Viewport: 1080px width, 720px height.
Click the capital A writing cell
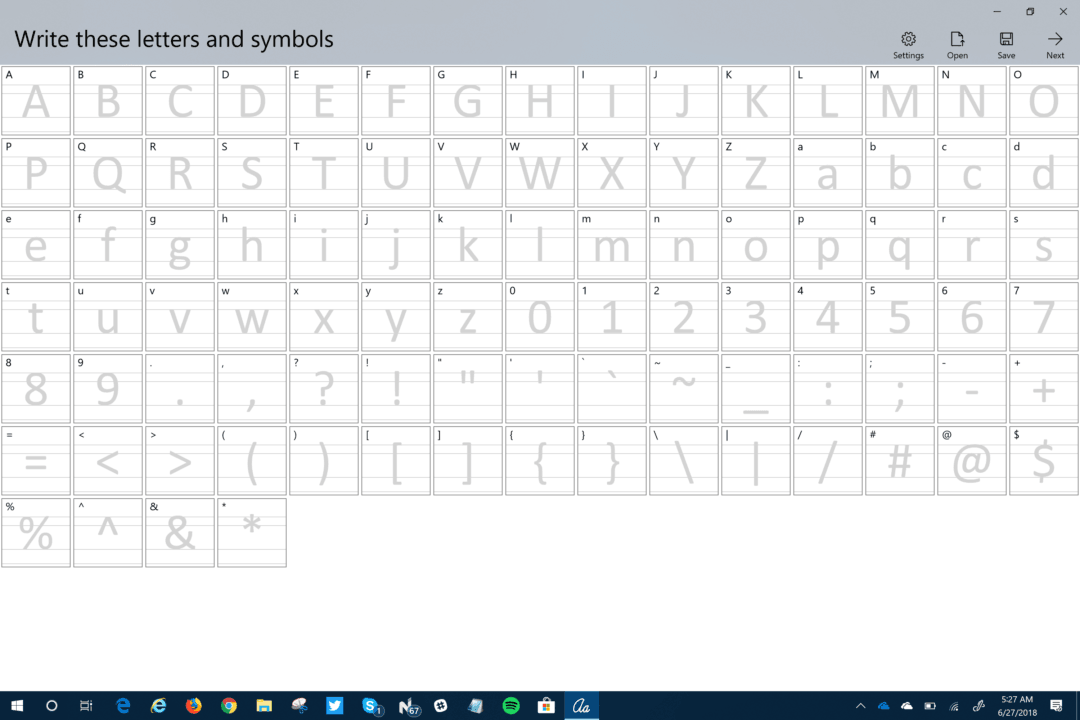(36, 100)
